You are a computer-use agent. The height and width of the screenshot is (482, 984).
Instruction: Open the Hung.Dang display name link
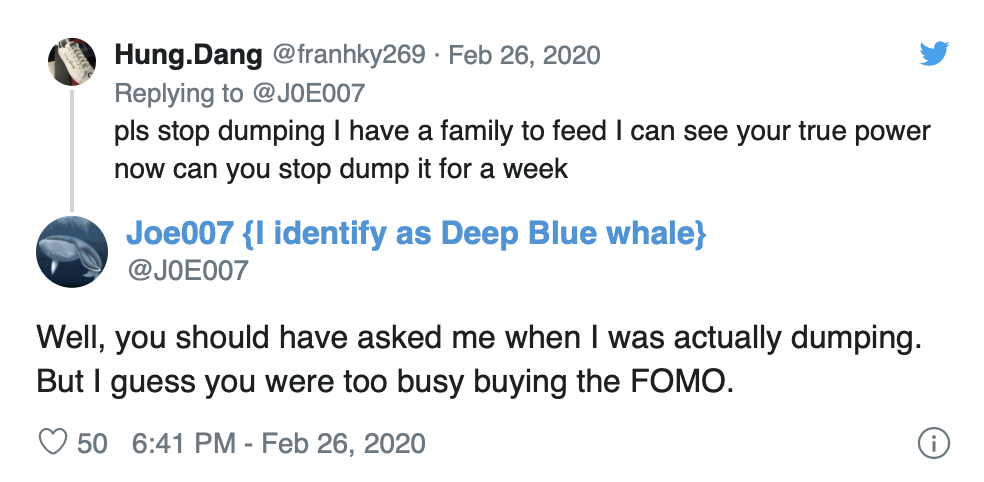[x=188, y=56]
